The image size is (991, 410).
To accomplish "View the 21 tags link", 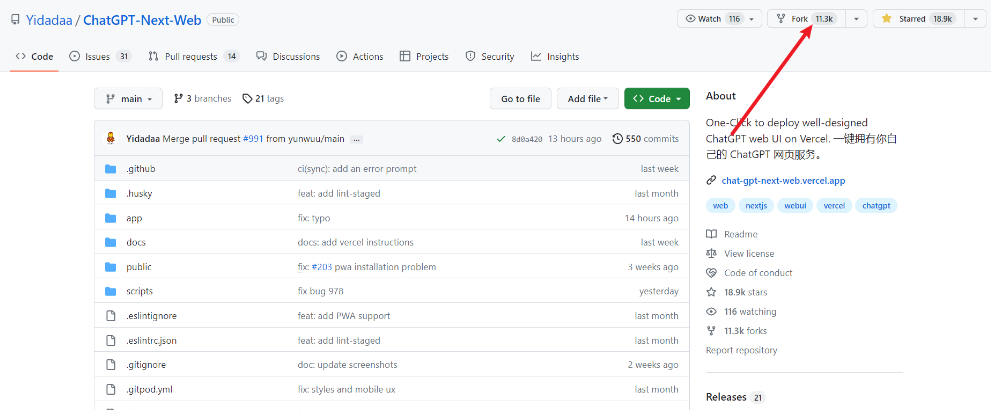I will (264, 99).
